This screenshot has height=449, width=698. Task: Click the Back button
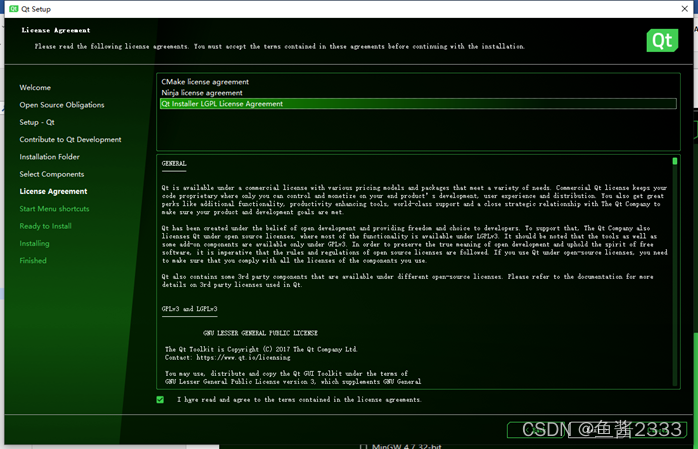coord(536,430)
